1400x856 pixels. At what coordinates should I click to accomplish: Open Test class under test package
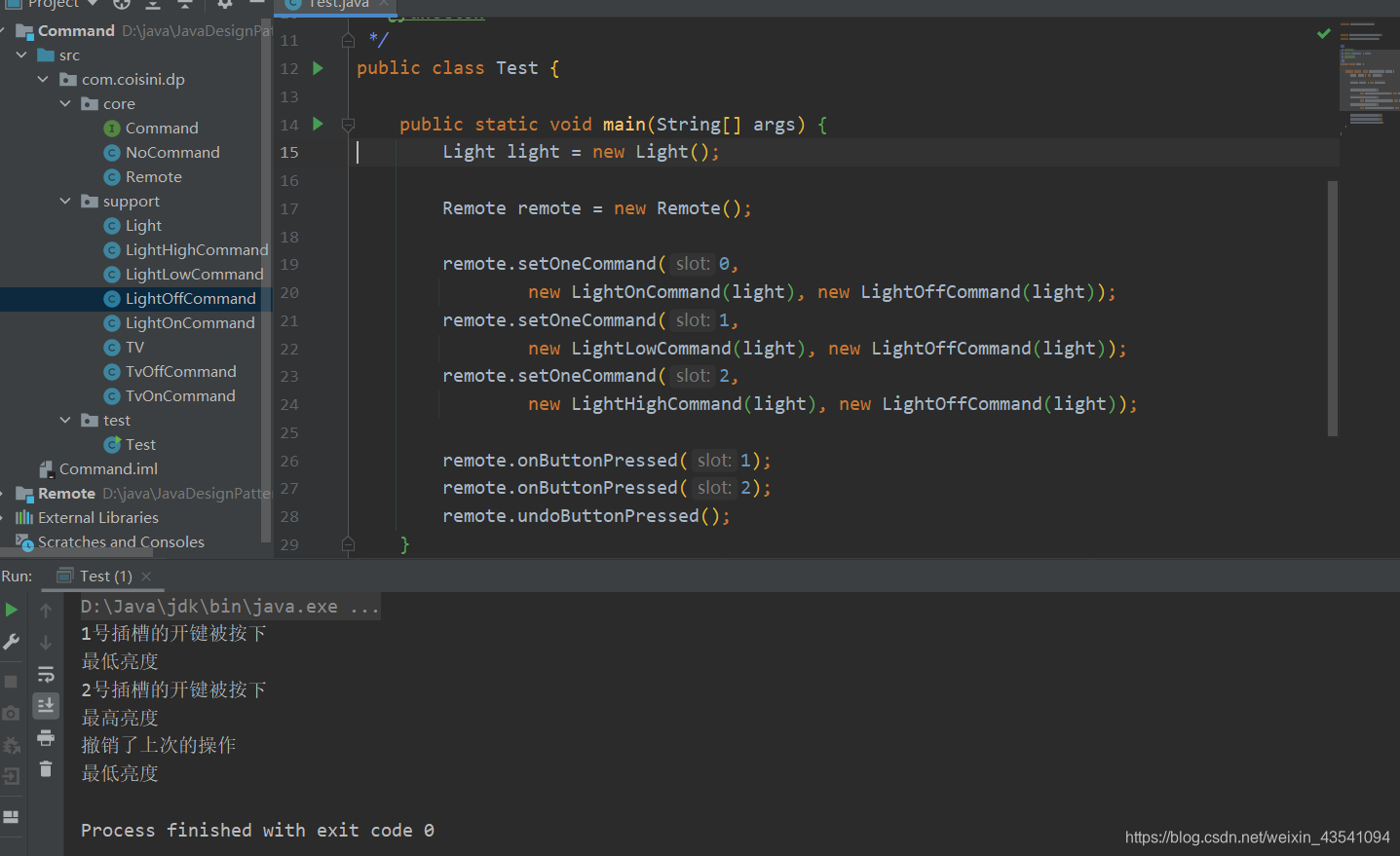140,445
